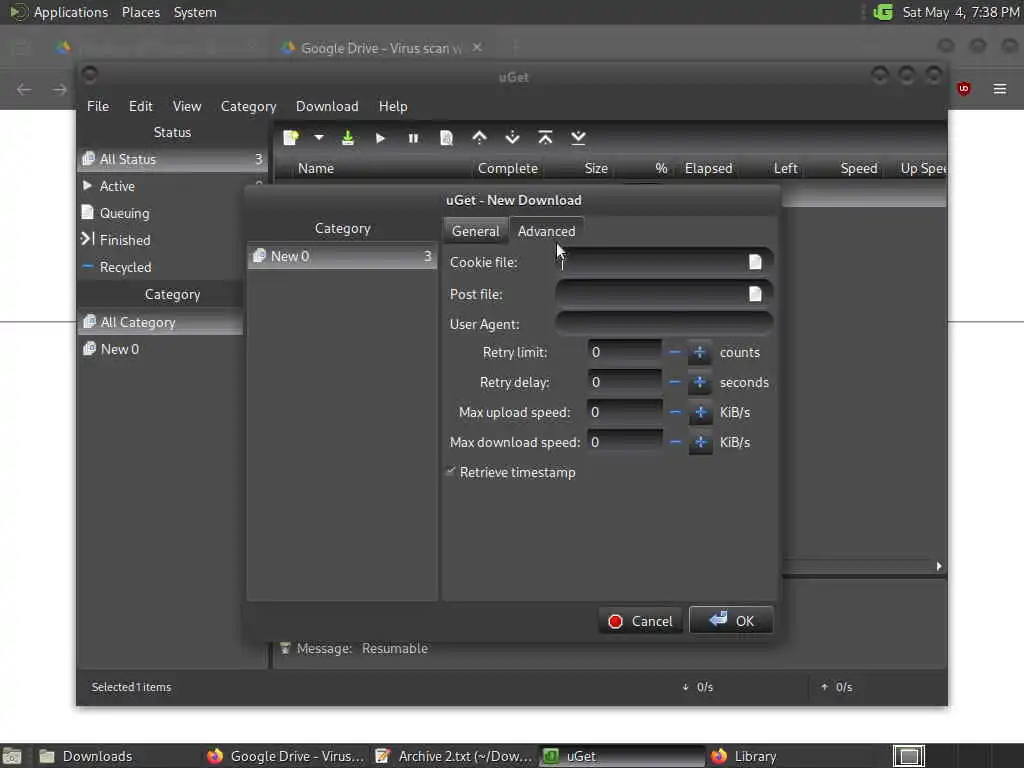This screenshot has width=1024, height=768.
Task: Sort by the Name column header
Action: click(x=315, y=168)
